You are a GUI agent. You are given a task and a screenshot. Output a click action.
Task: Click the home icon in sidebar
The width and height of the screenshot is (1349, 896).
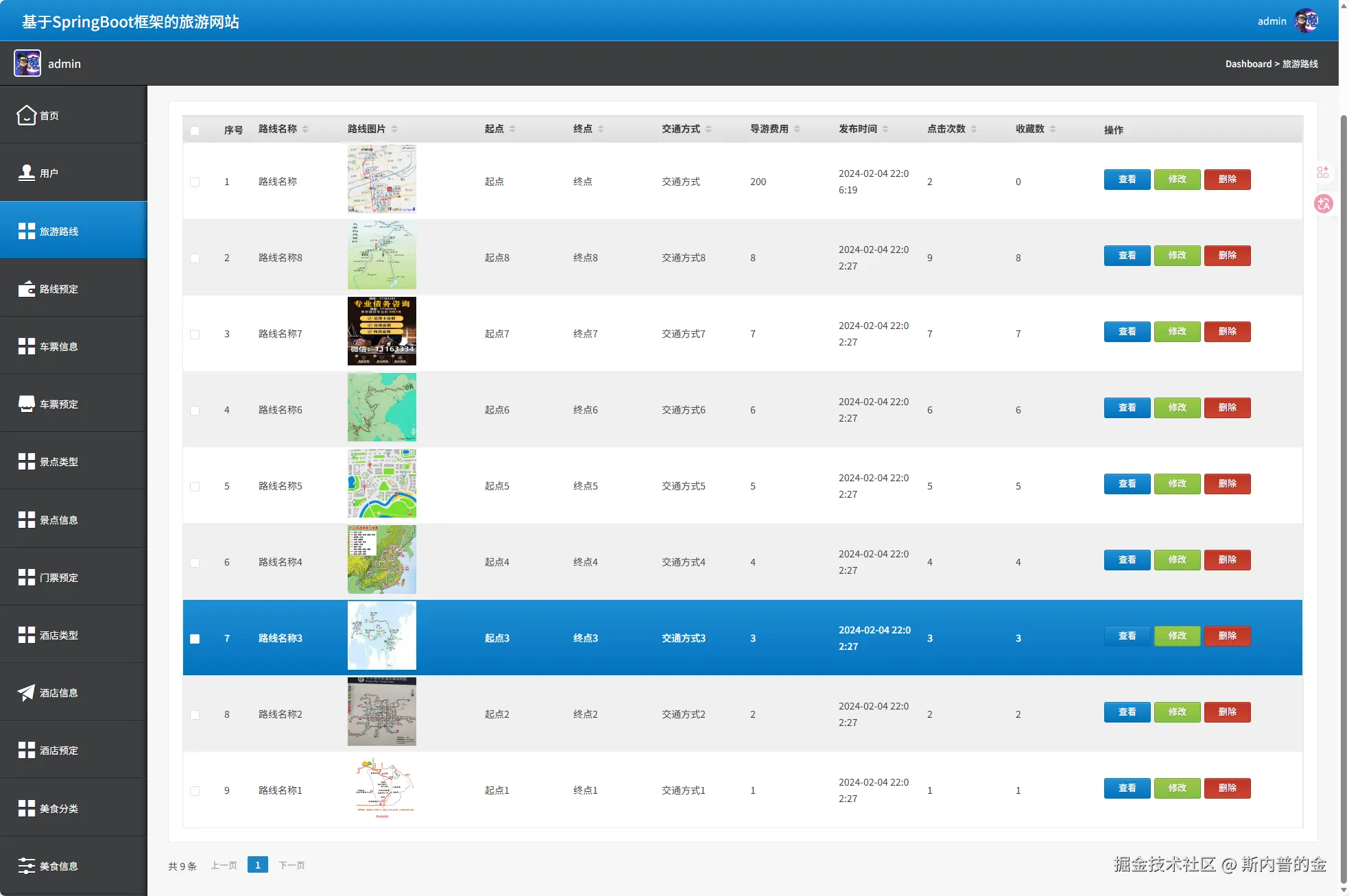26,115
